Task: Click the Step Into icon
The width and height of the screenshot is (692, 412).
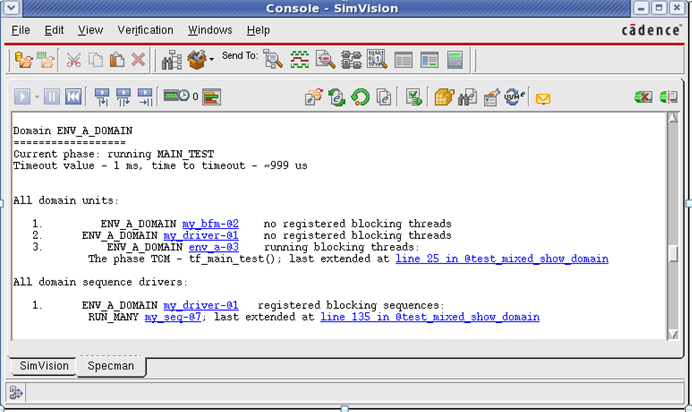Action: tap(102, 97)
